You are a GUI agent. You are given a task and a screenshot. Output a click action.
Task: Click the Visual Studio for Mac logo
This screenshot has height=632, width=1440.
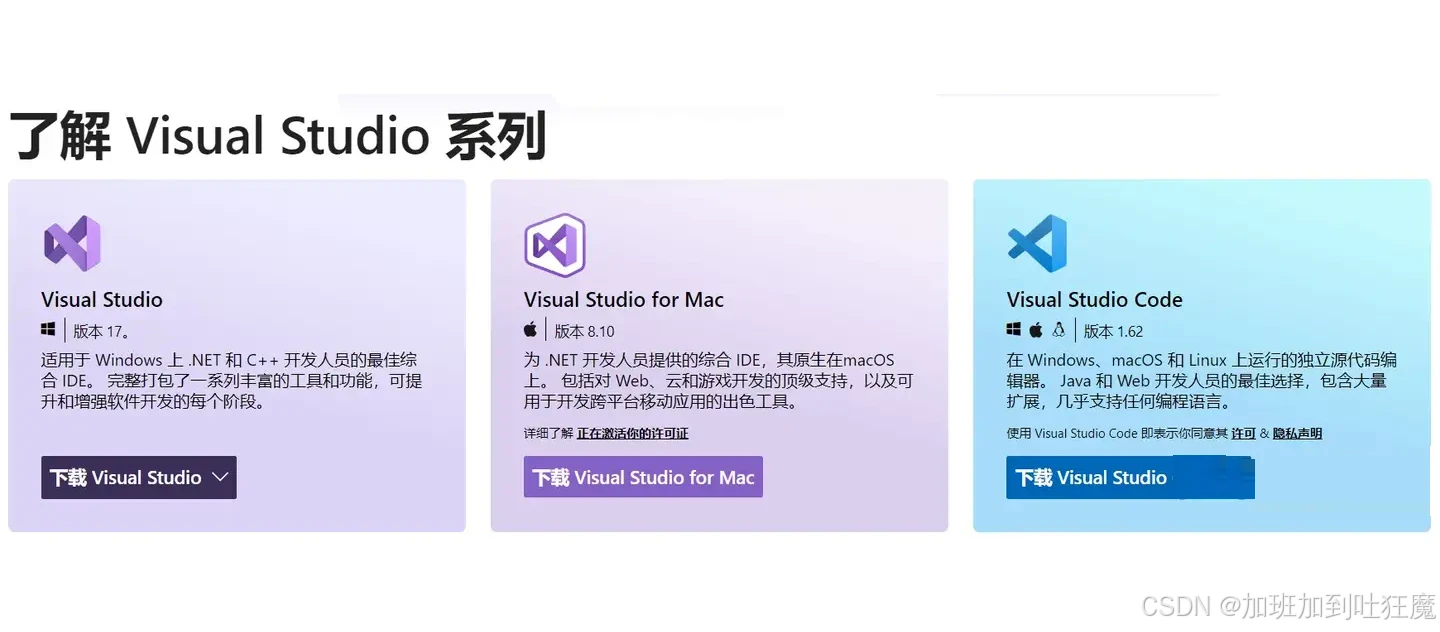pyautogui.click(x=554, y=244)
